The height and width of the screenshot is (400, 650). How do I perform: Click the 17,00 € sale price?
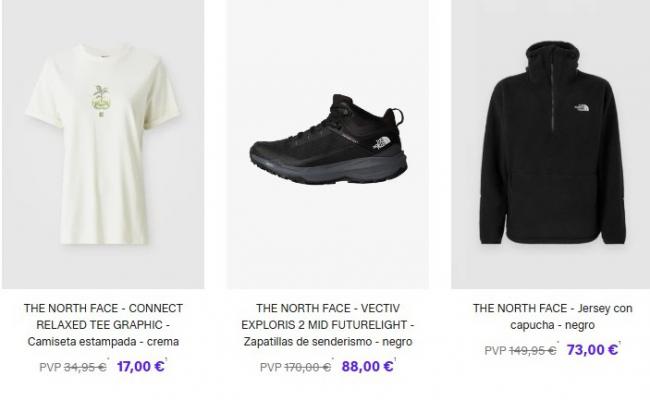tap(140, 367)
